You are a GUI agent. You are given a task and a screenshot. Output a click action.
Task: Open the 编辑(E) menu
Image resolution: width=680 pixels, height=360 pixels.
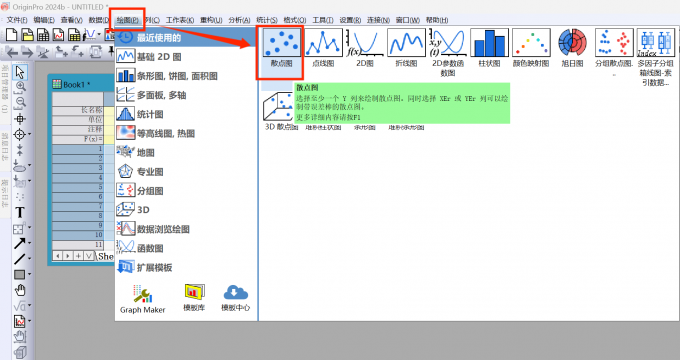44,20
